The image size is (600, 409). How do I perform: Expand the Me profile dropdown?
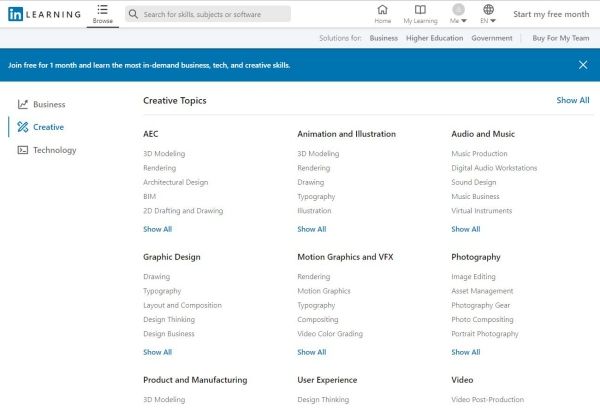[458, 15]
